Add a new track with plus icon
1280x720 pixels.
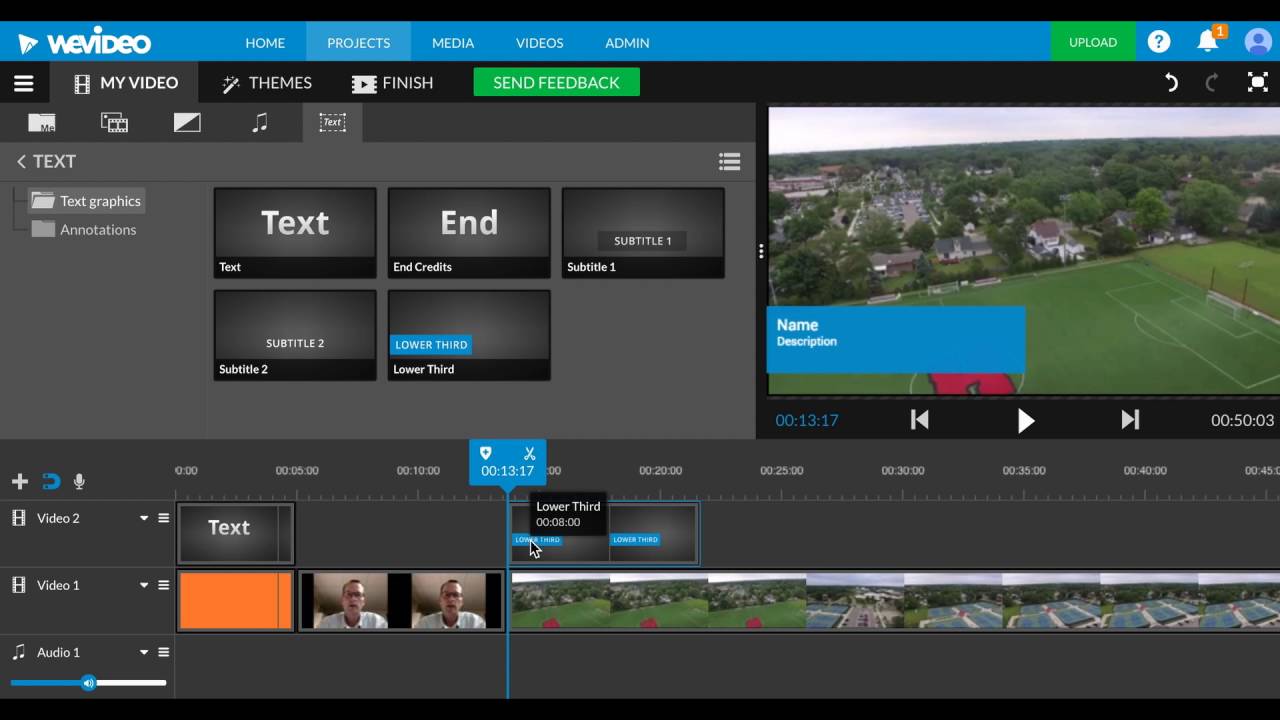coord(19,482)
